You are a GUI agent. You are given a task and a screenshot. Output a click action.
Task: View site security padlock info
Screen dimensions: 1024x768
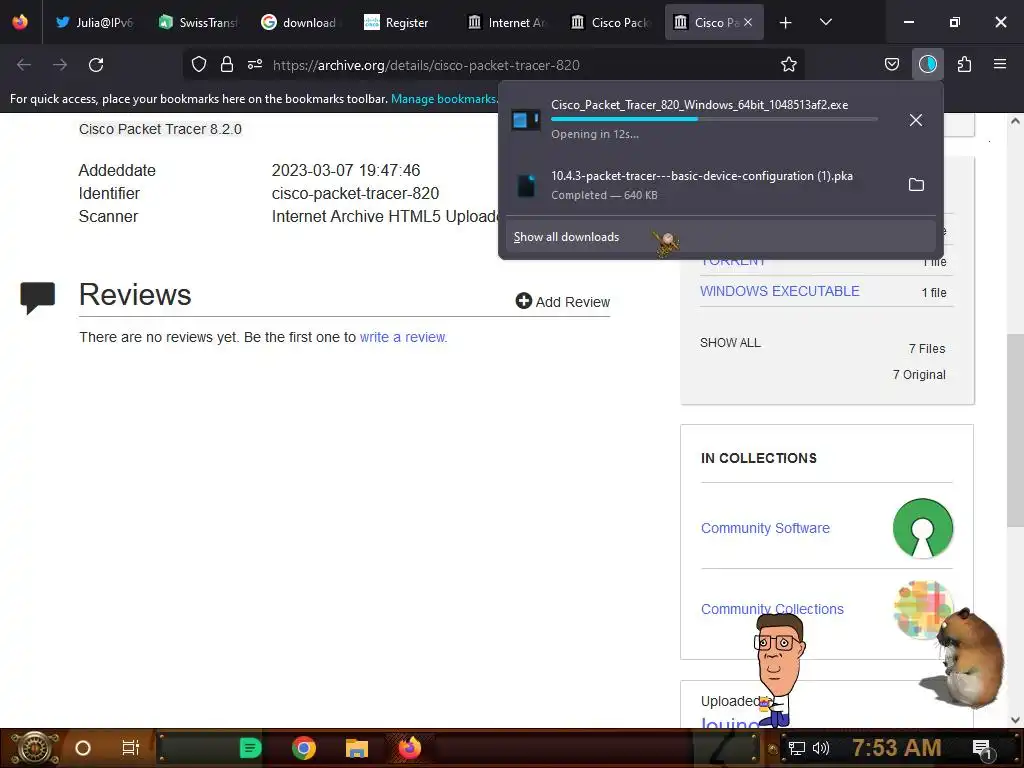pyautogui.click(x=227, y=65)
